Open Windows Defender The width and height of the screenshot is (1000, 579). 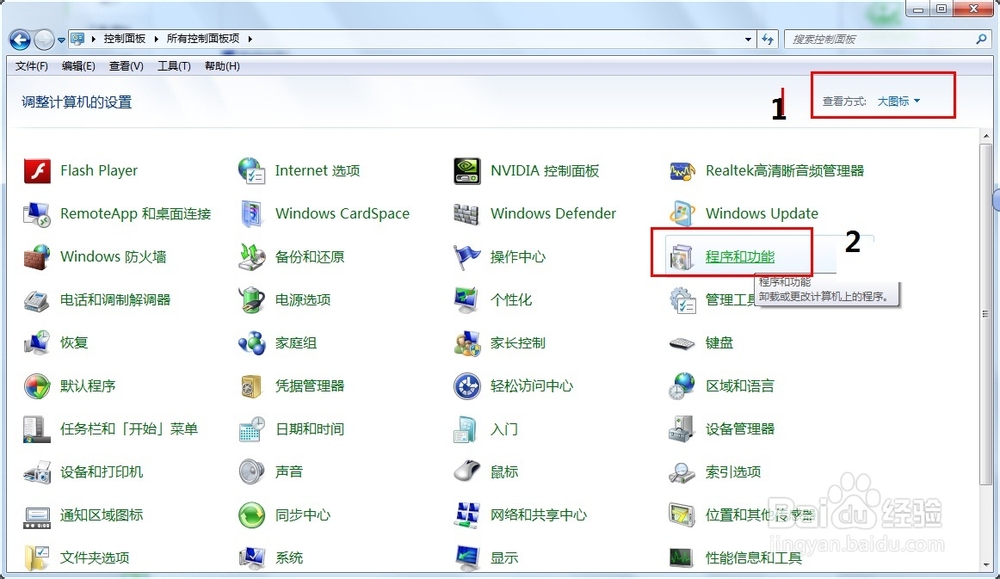(555, 213)
